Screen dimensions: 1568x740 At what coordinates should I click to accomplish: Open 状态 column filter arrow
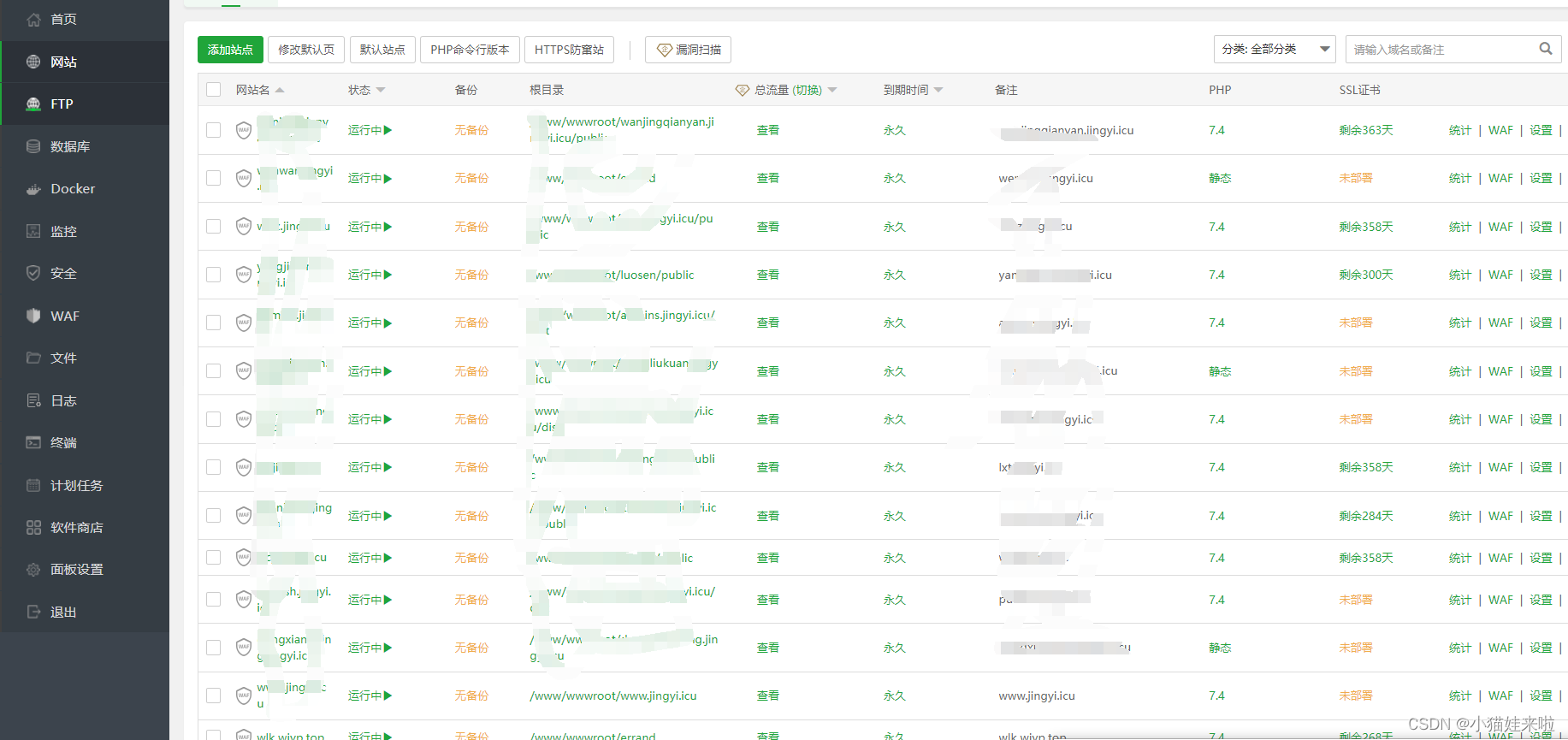(x=381, y=90)
